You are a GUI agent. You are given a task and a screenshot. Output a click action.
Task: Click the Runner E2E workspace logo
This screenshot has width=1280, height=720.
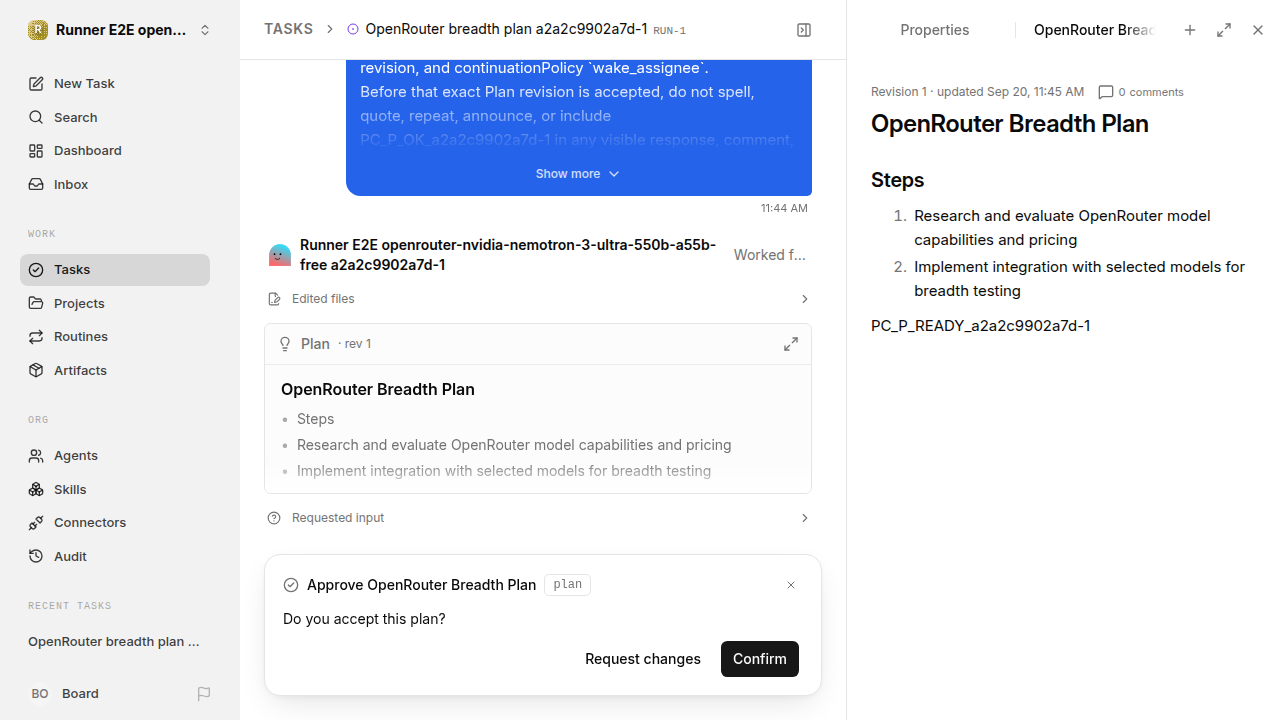[x=38, y=30]
